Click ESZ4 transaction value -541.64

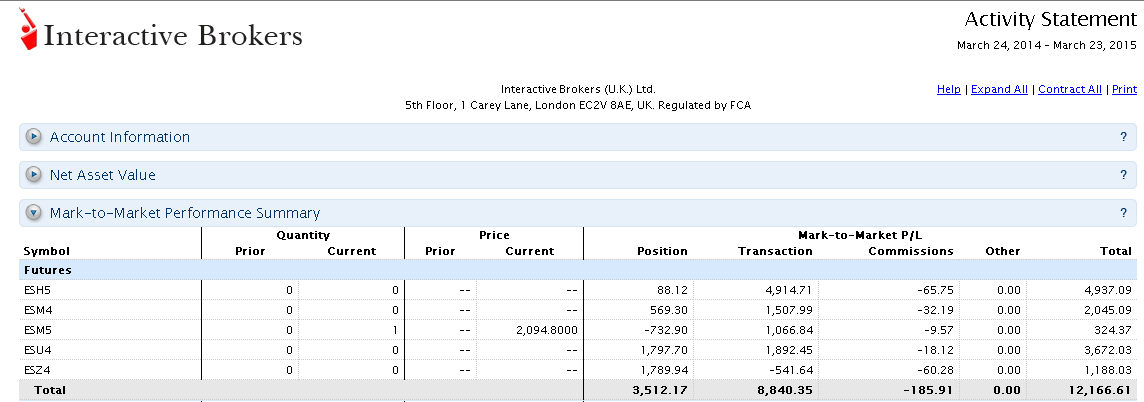(x=791, y=370)
